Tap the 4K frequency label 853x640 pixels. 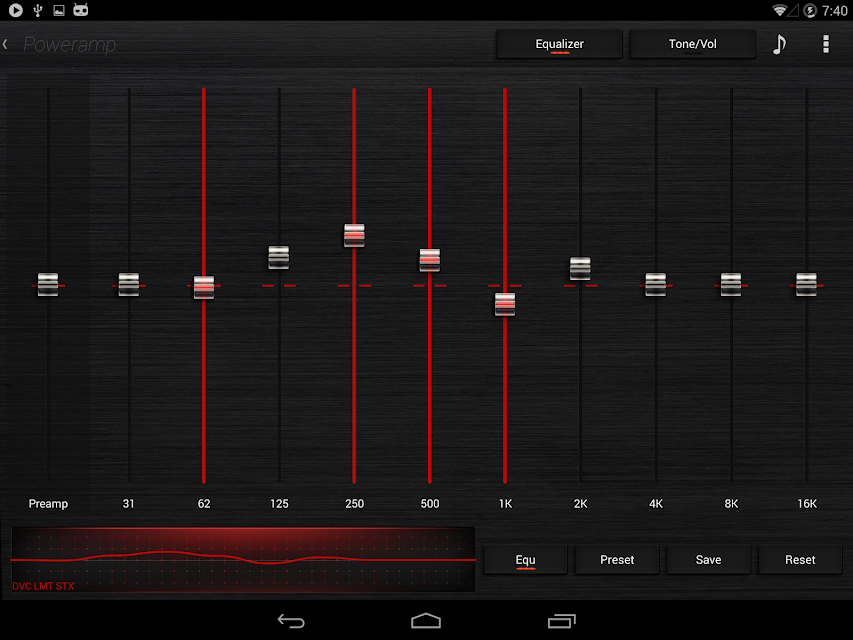[x=656, y=504]
